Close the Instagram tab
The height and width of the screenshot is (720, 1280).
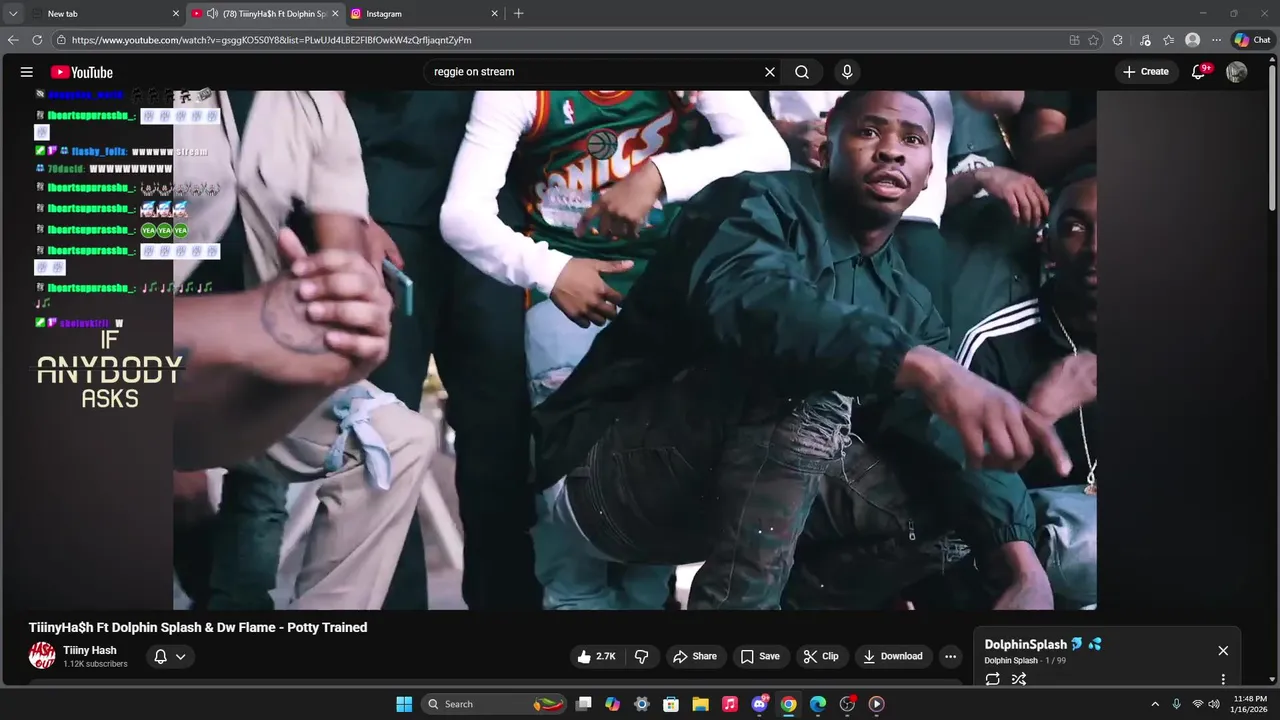point(494,14)
